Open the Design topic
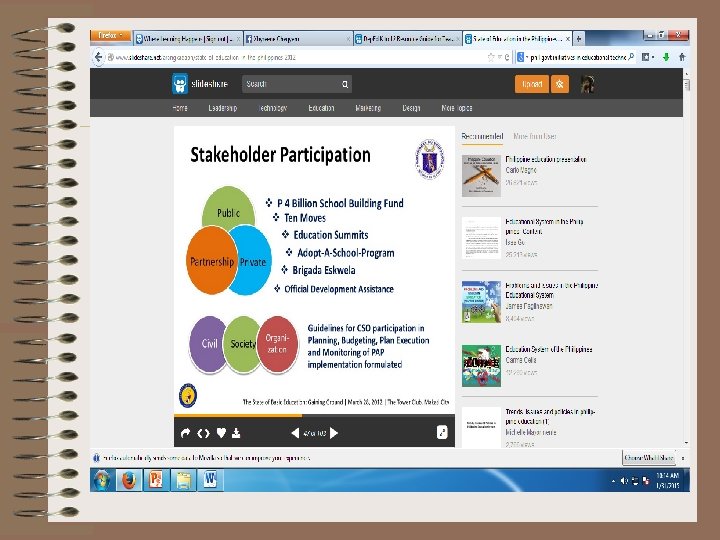The width and height of the screenshot is (720, 540). click(x=411, y=108)
